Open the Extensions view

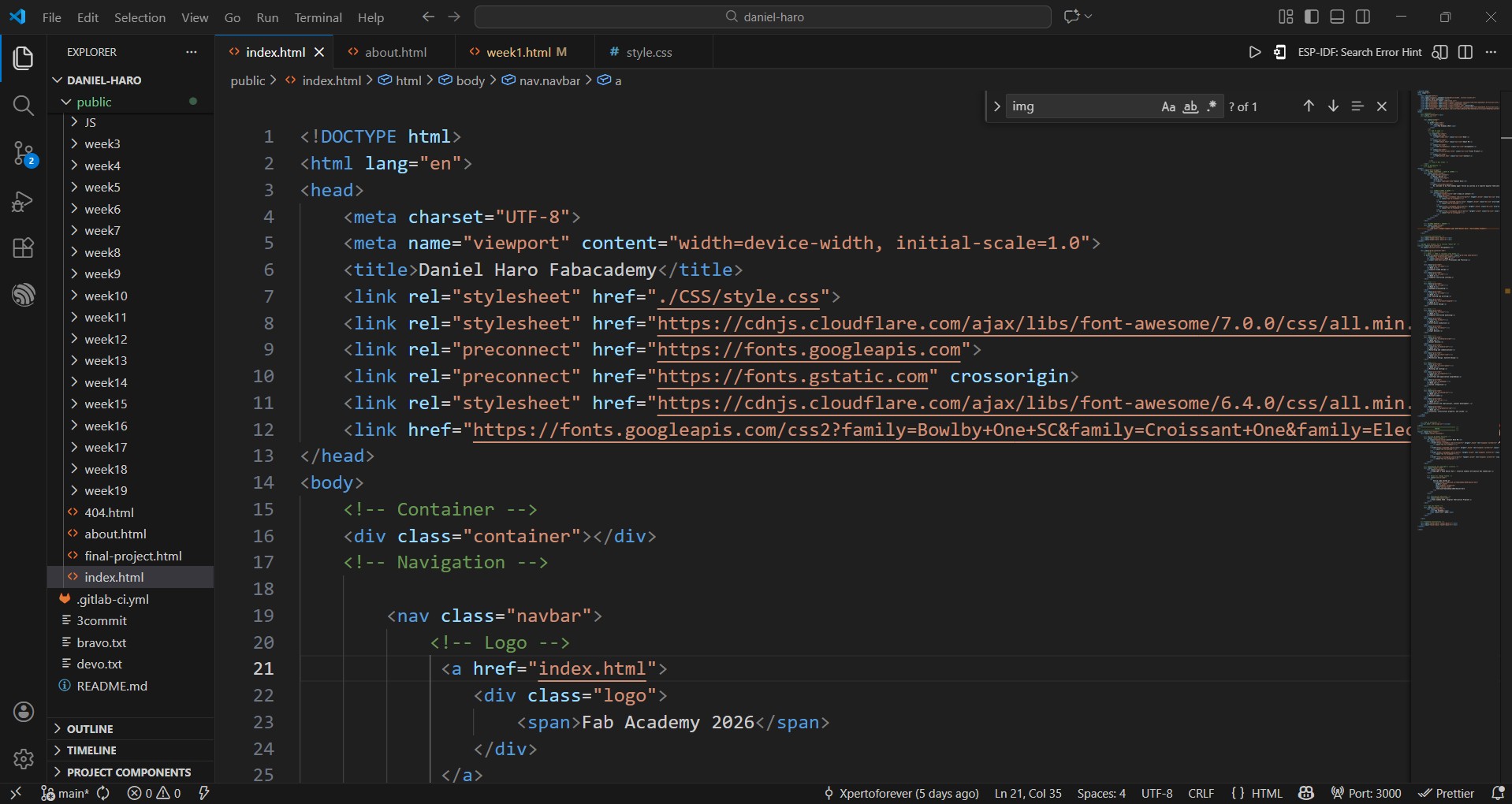tap(24, 248)
